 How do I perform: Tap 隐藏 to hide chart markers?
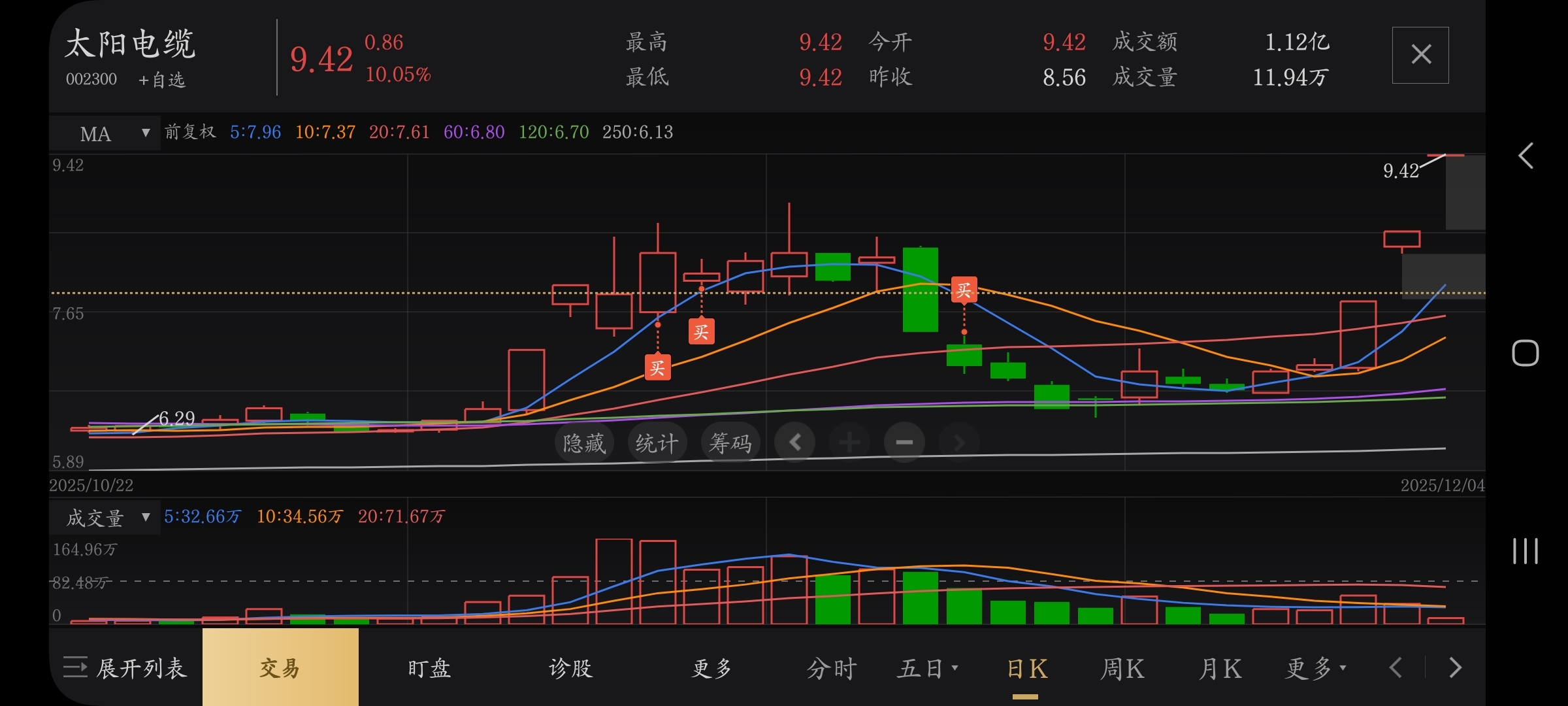[x=584, y=443]
